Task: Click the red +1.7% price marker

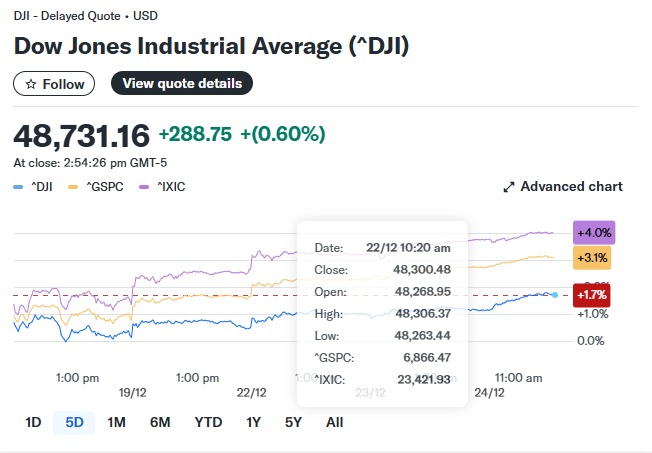Action: [x=591, y=295]
